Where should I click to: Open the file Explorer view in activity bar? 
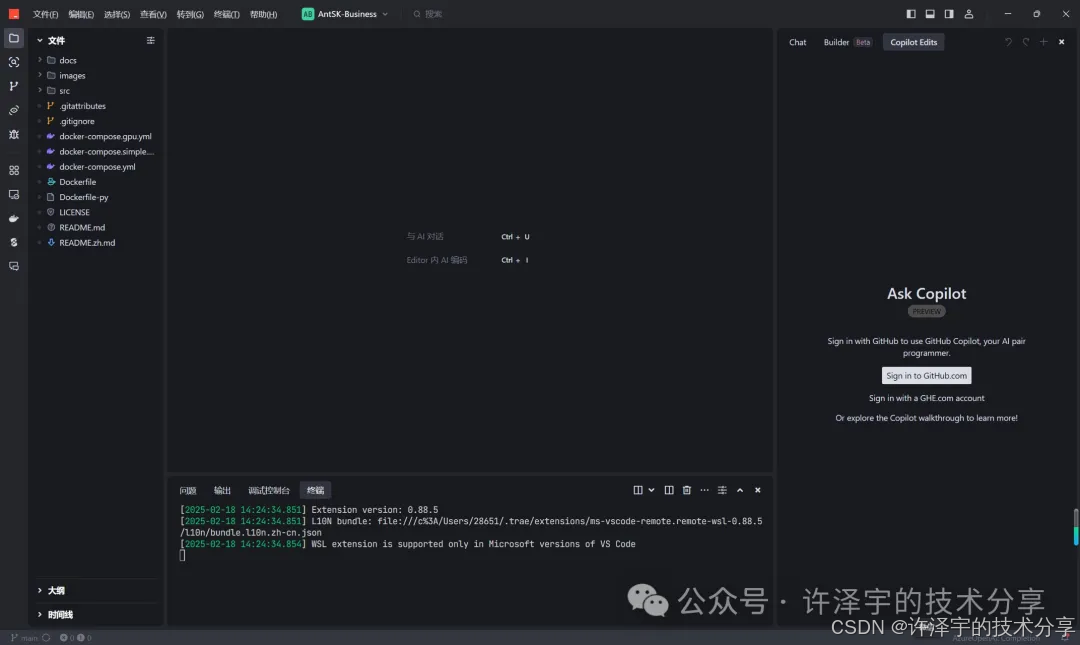pyautogui.click(x=14, y=39)
